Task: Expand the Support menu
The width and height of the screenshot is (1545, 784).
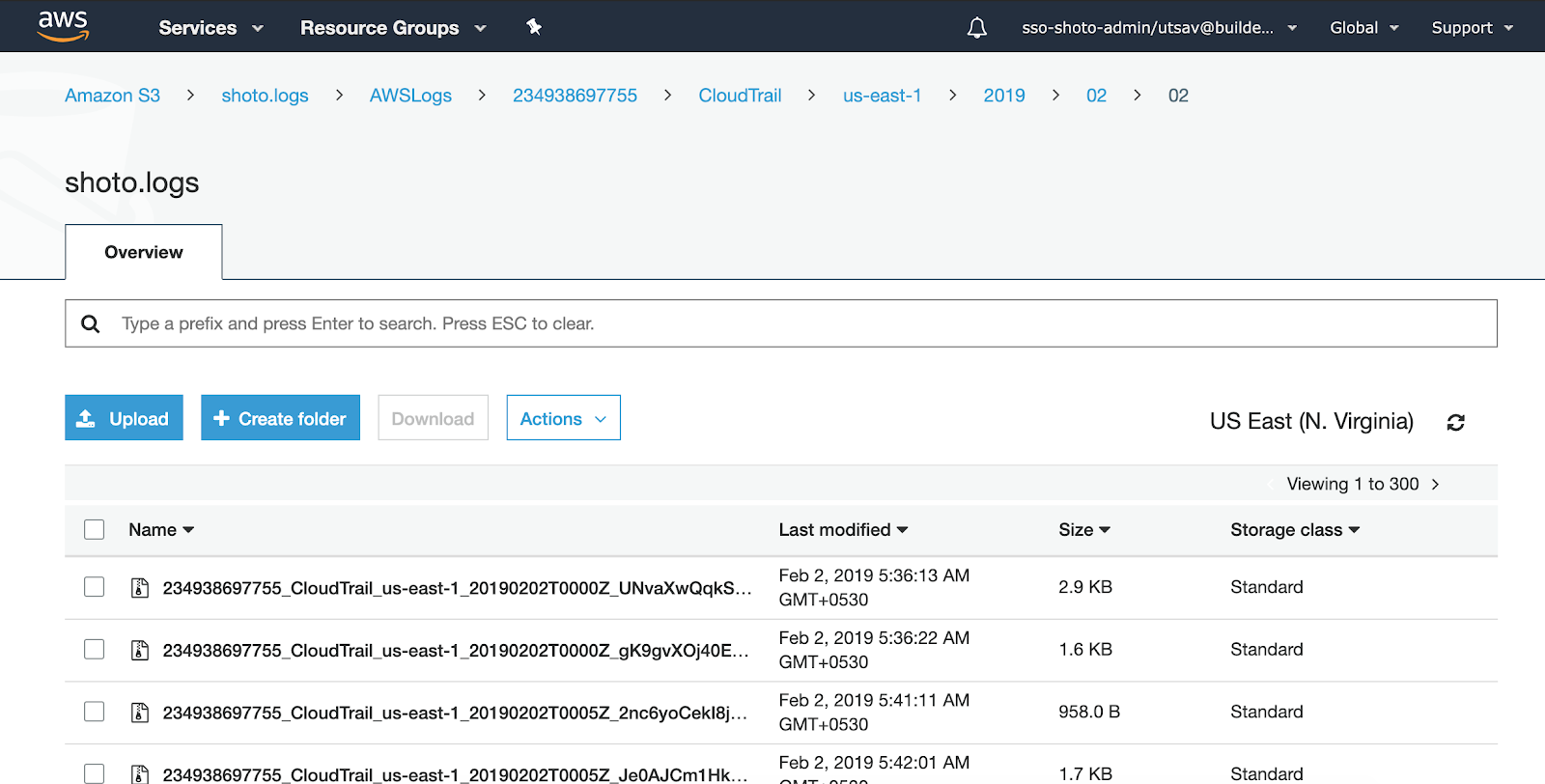Action: (1473, 28)
